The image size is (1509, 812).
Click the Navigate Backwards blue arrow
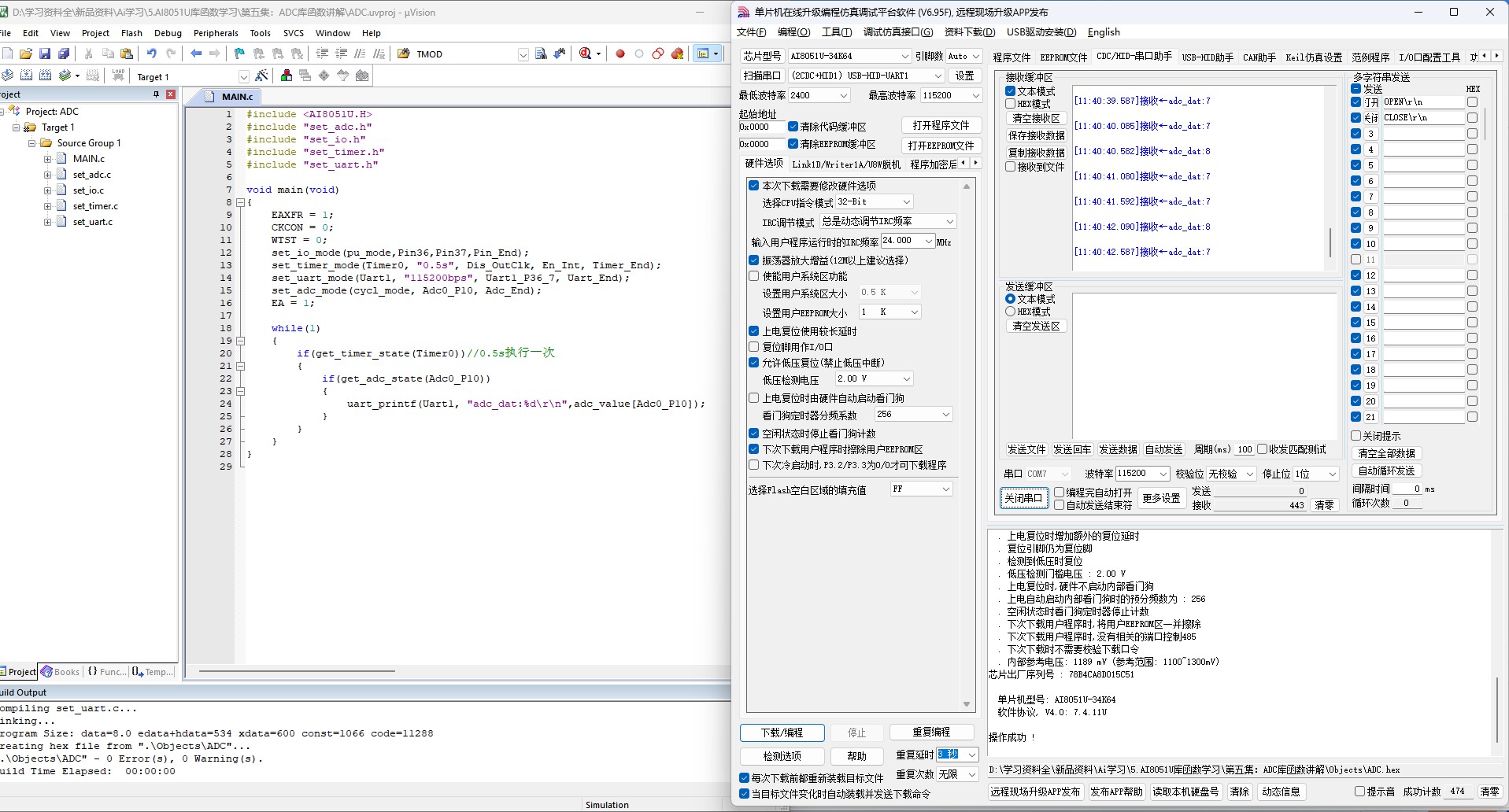click(x=196, y=54)
